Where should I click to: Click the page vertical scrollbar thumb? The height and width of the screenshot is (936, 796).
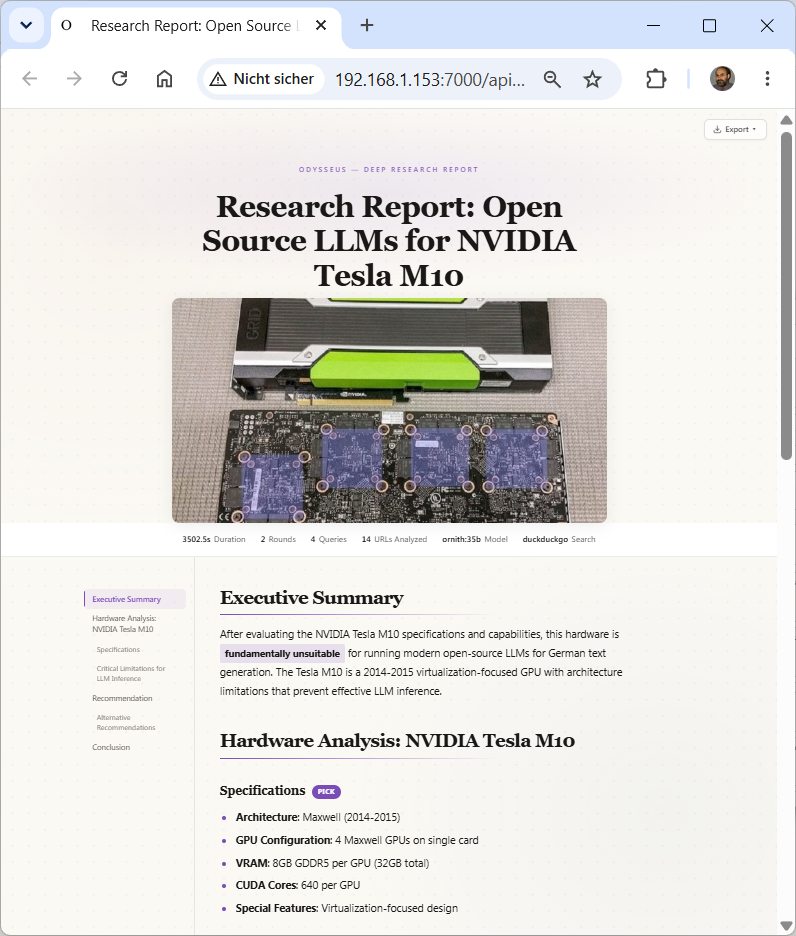(786, 295)
